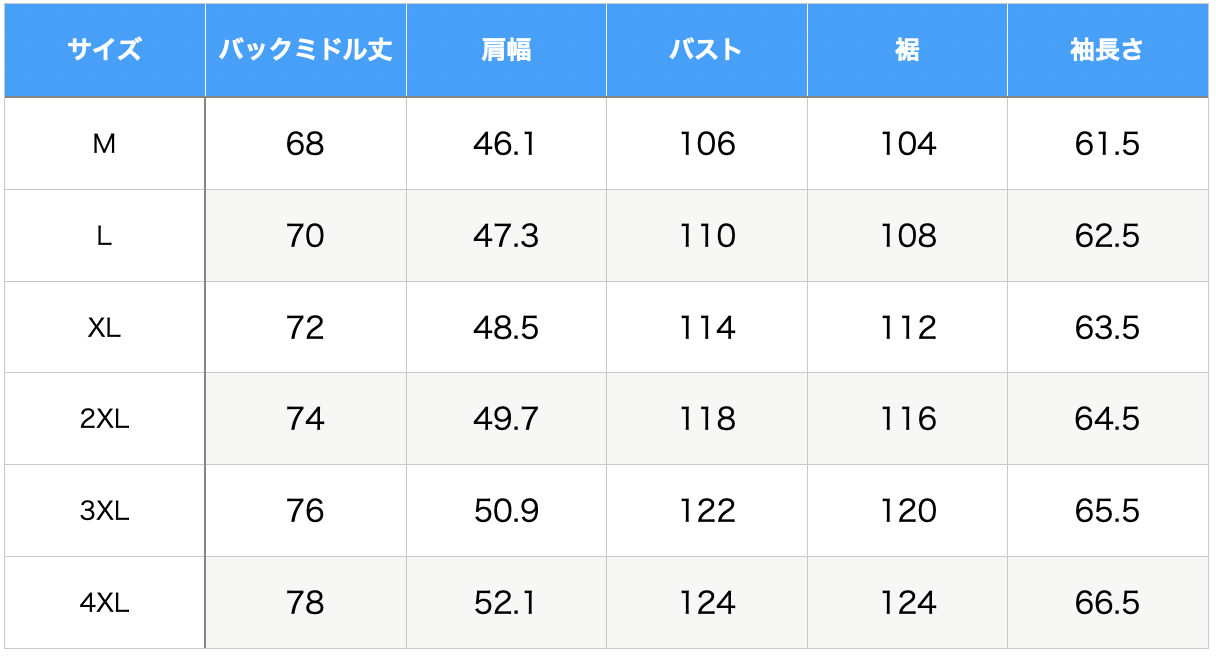The height and width of the screenshot is (656, 1216).
Task: Click the 裾 column header
Action: tap(907, 50)
